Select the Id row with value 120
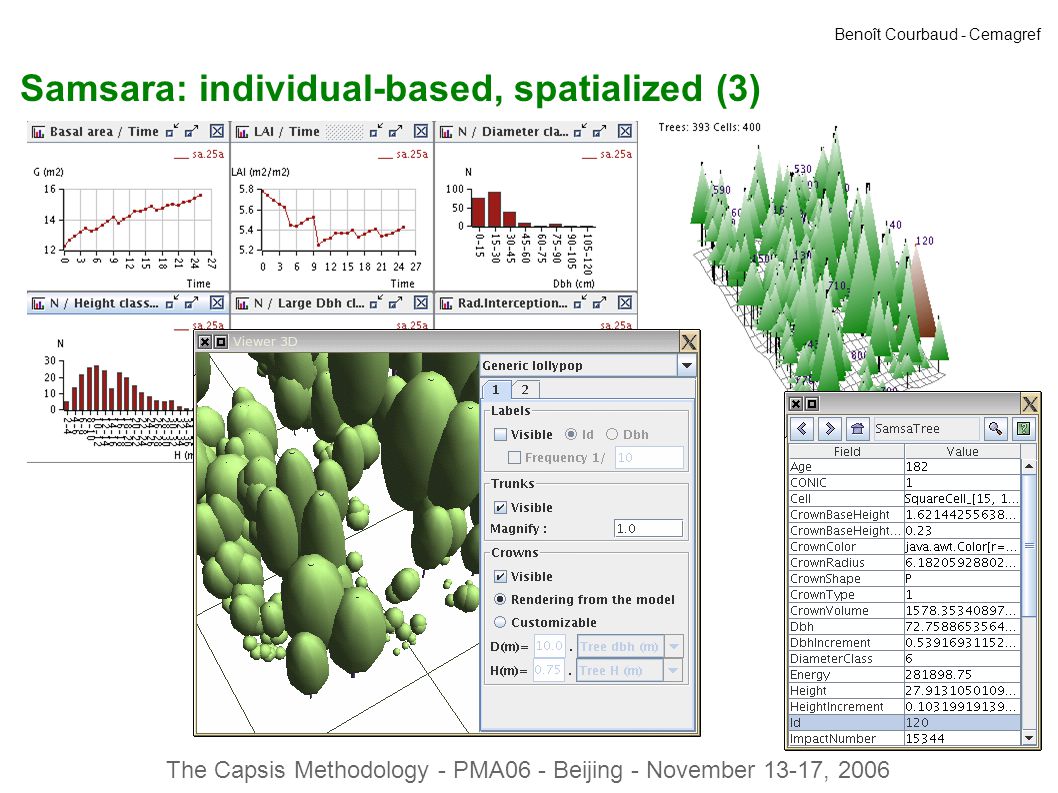1058x793 pixels. 905,722
